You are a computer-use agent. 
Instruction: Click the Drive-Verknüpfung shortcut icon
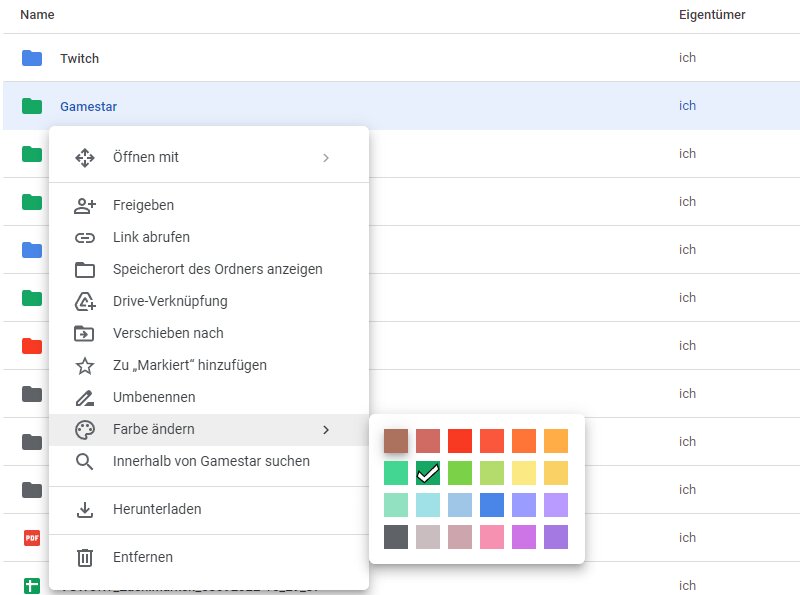(x=85, y=301)
